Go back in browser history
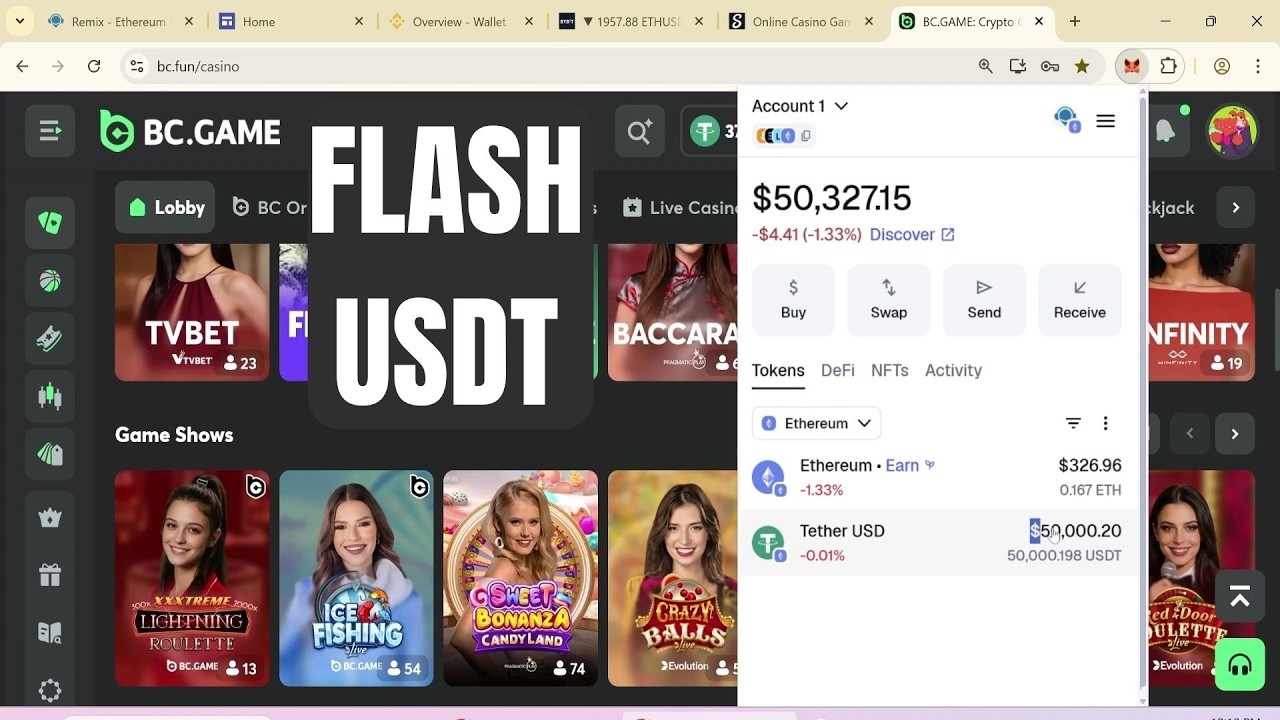Viewport: 1280px width, 720px height. tap(22, 66)
